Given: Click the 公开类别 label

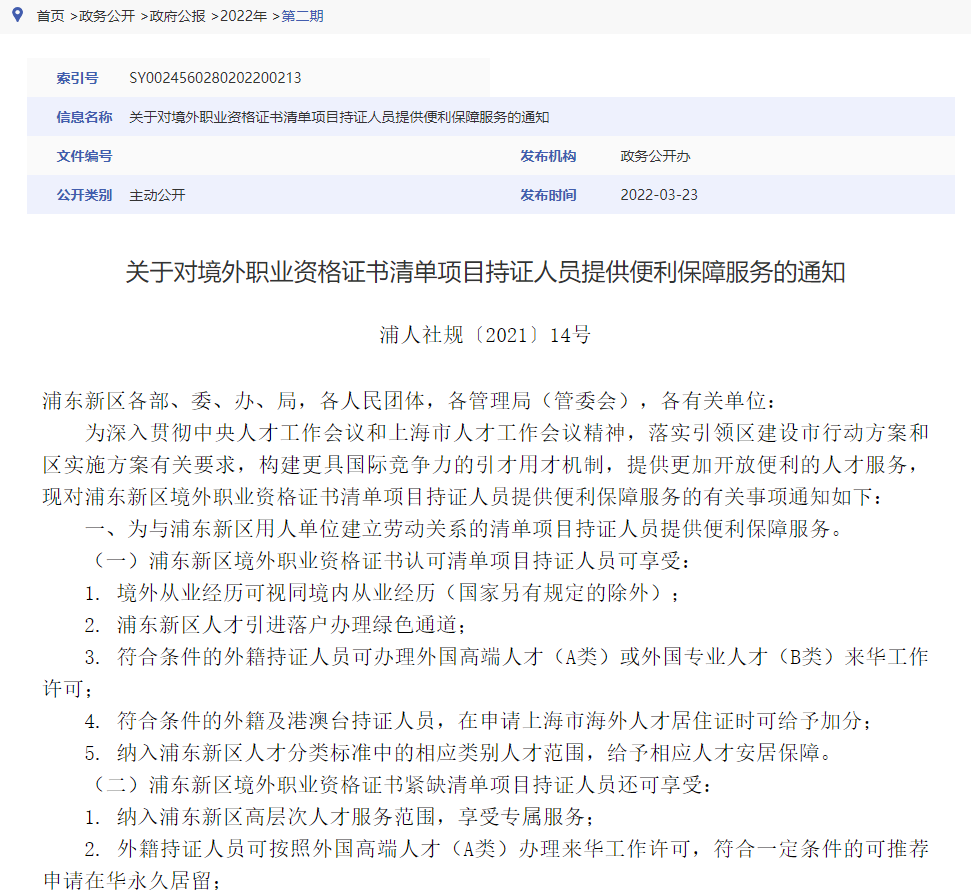Looking at the screenshot, I should click(84, 195).
